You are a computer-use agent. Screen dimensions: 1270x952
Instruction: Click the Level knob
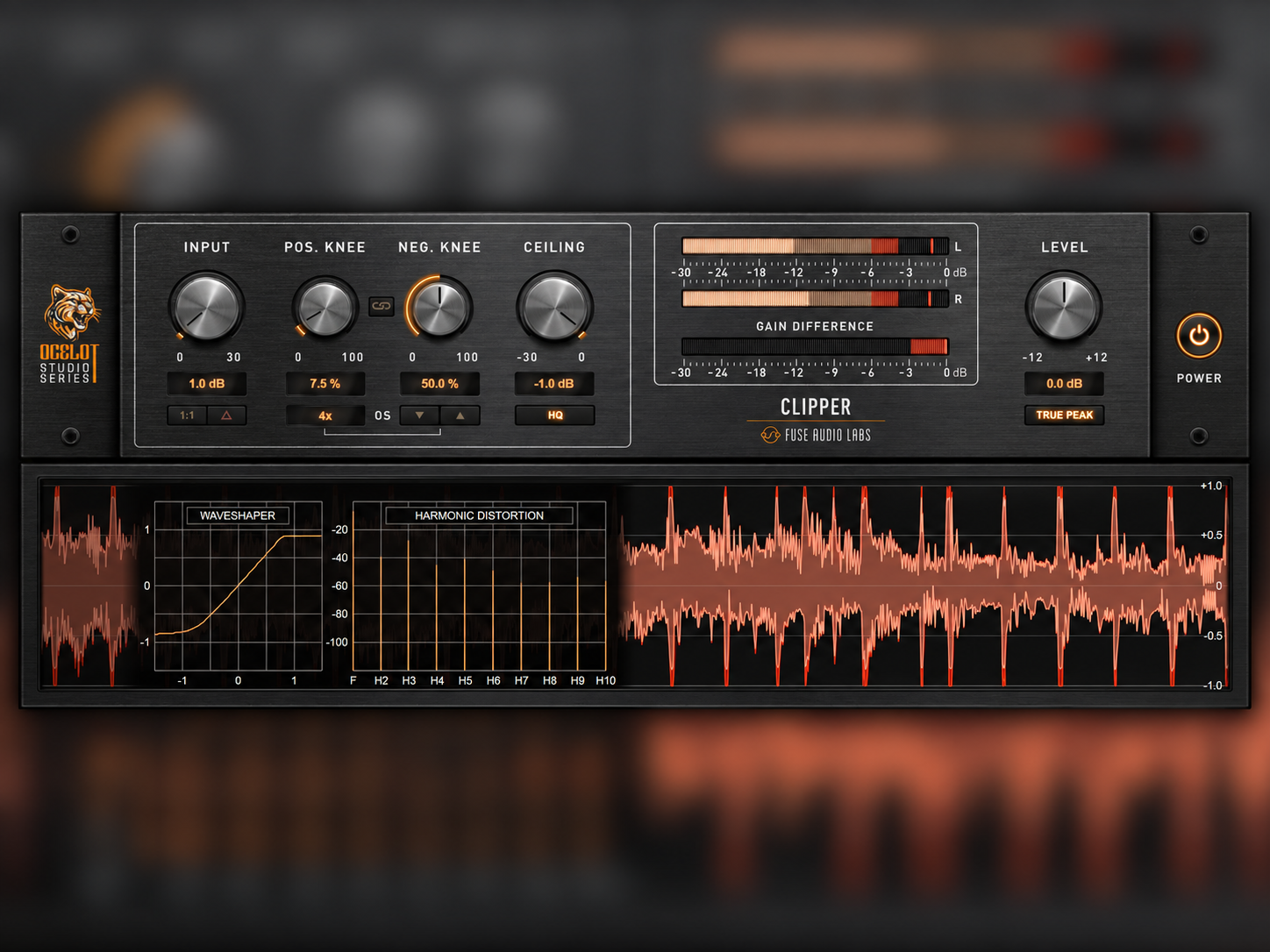tap(1064, 307)
